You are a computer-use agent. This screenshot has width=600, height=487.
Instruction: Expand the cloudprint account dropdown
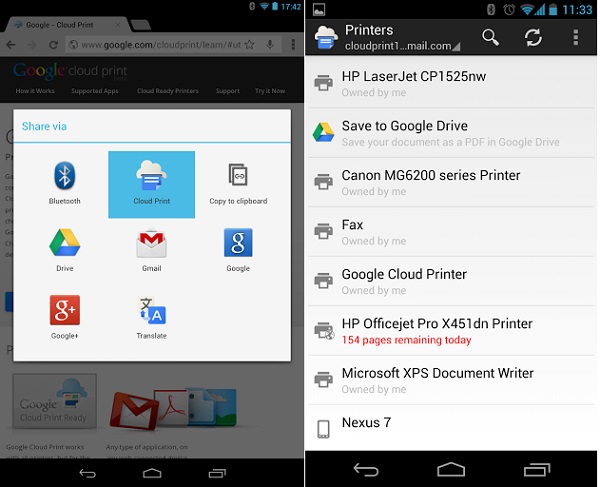pyautogui.click(x=402, y=46)
